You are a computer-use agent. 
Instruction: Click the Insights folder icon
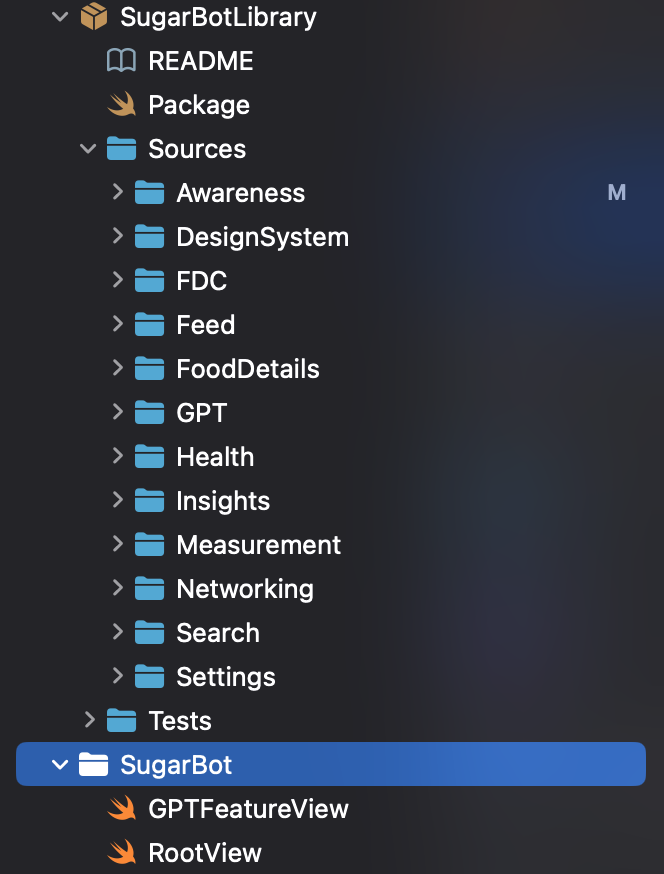point(149,501)
